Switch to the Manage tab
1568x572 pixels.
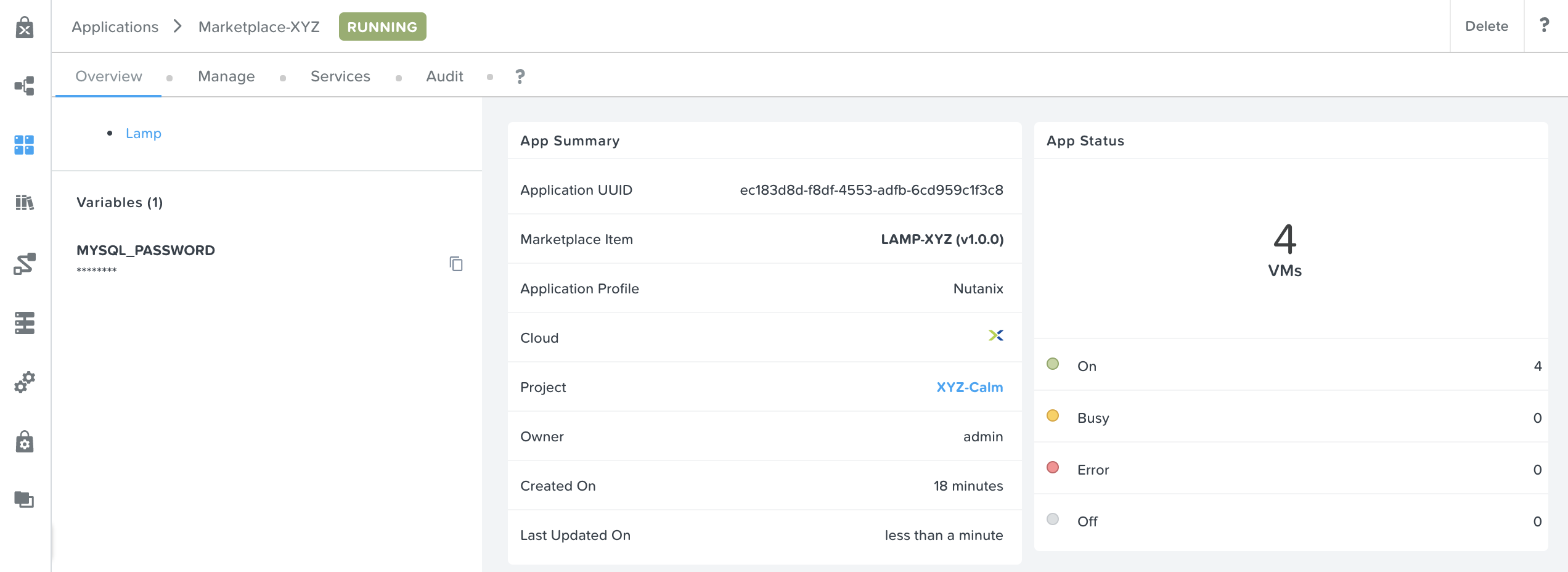226,76
